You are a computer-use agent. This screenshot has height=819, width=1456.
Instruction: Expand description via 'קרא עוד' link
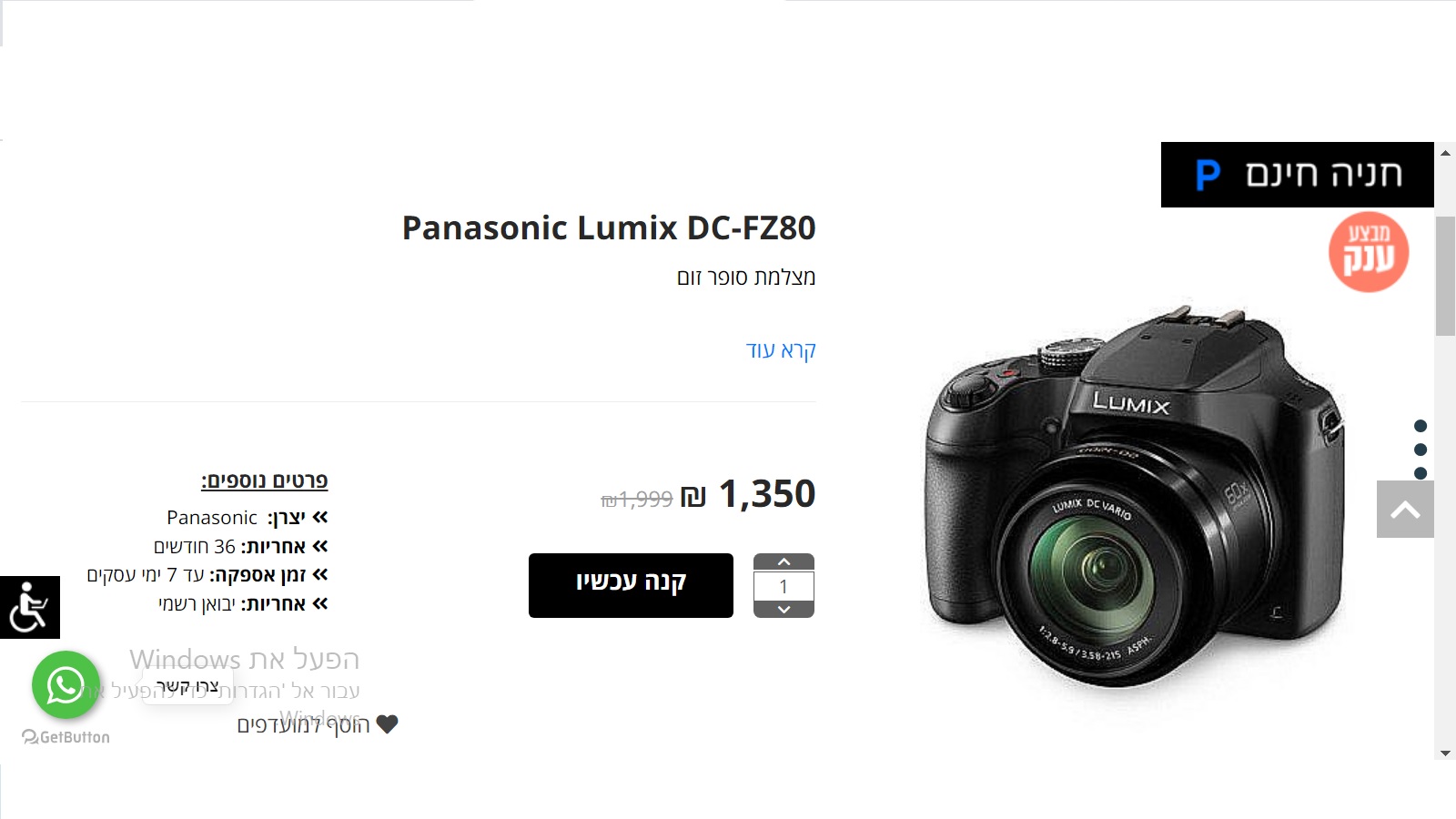(x=781, y=350)
